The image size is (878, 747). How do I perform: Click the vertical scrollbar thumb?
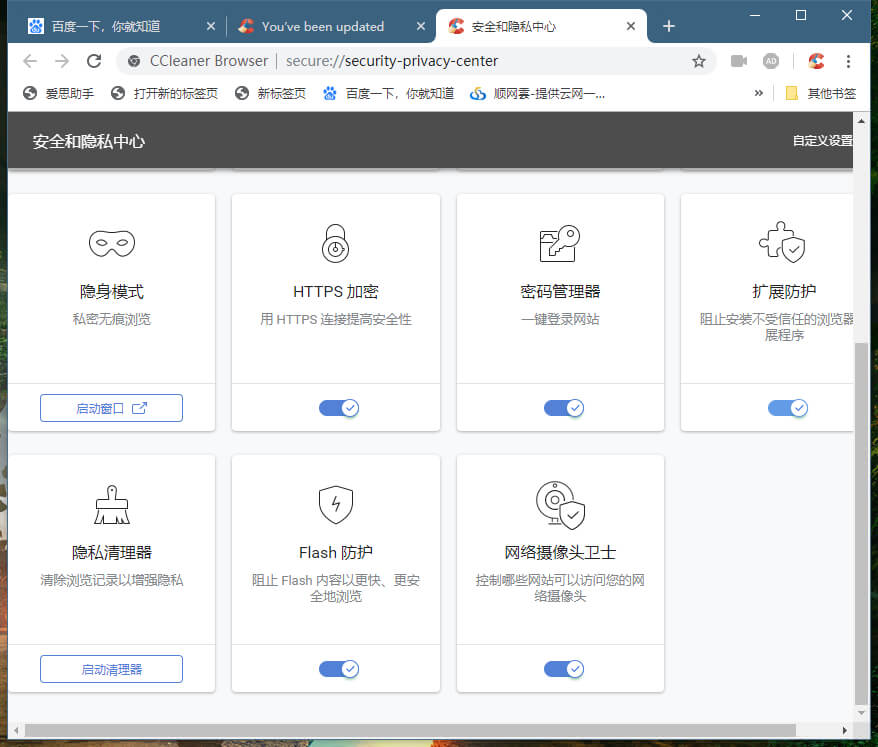[x=861, y=524]
